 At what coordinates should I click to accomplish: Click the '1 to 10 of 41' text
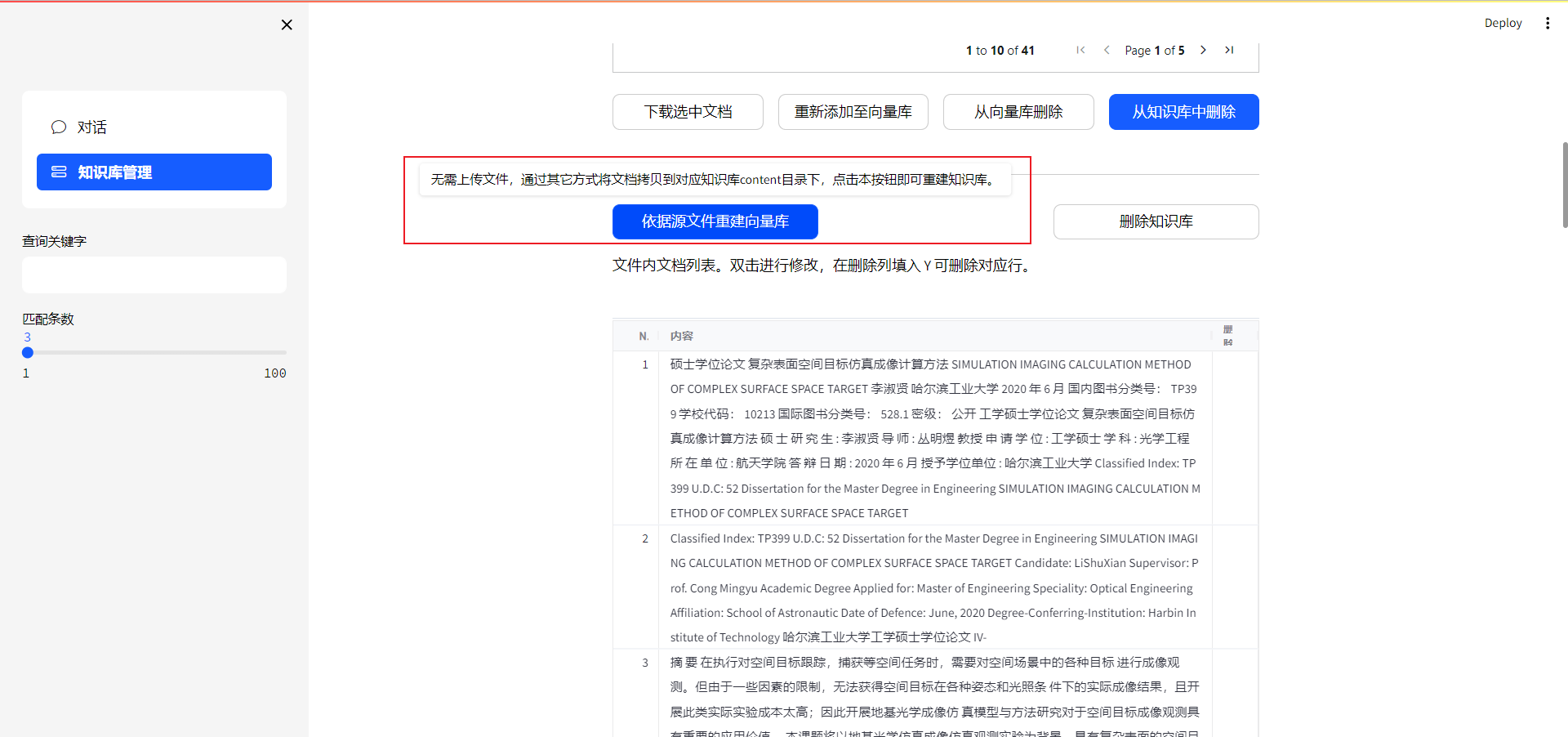click(1000, 51)
